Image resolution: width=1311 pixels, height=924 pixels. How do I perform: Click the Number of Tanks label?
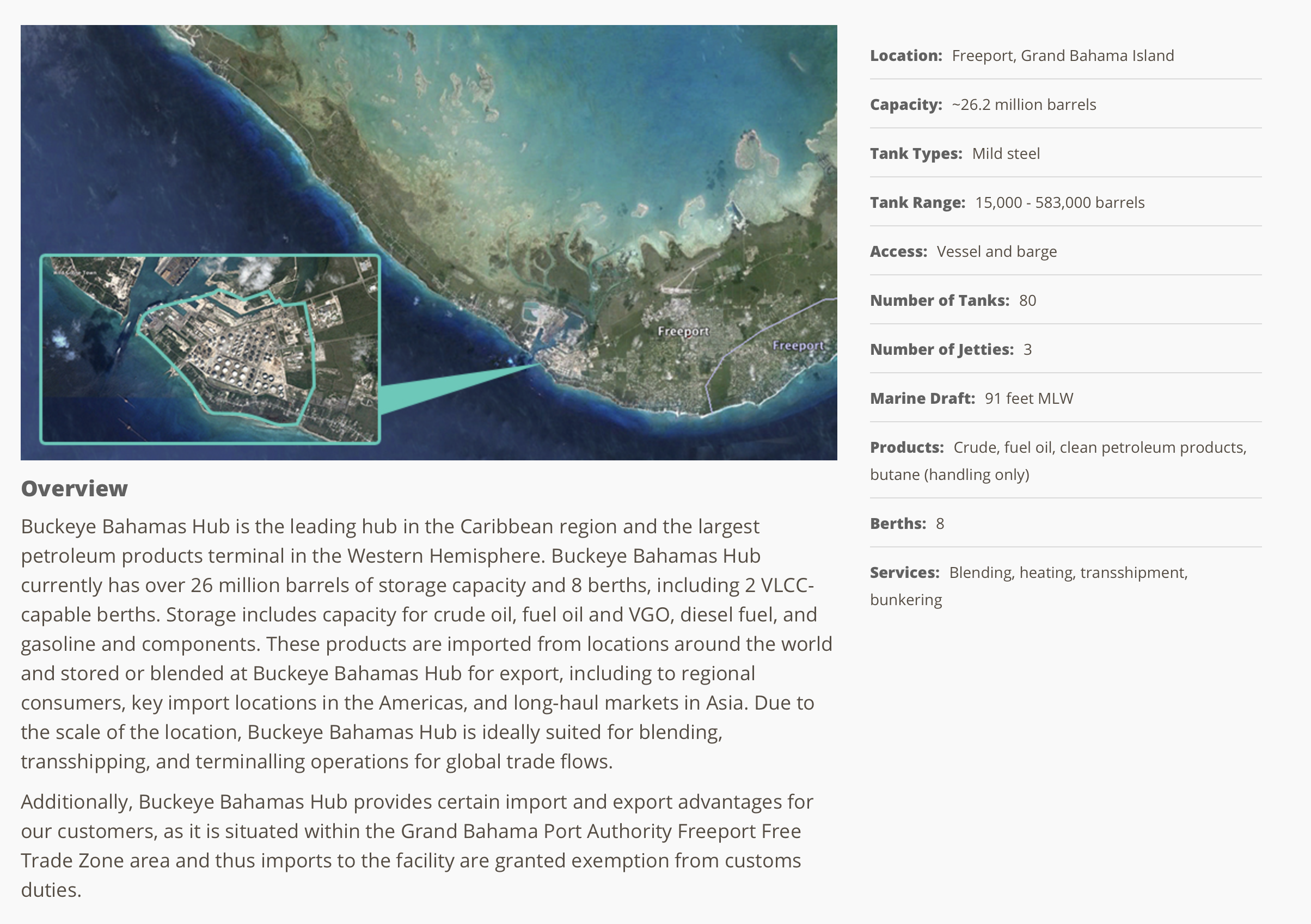[x=940, y=300]
